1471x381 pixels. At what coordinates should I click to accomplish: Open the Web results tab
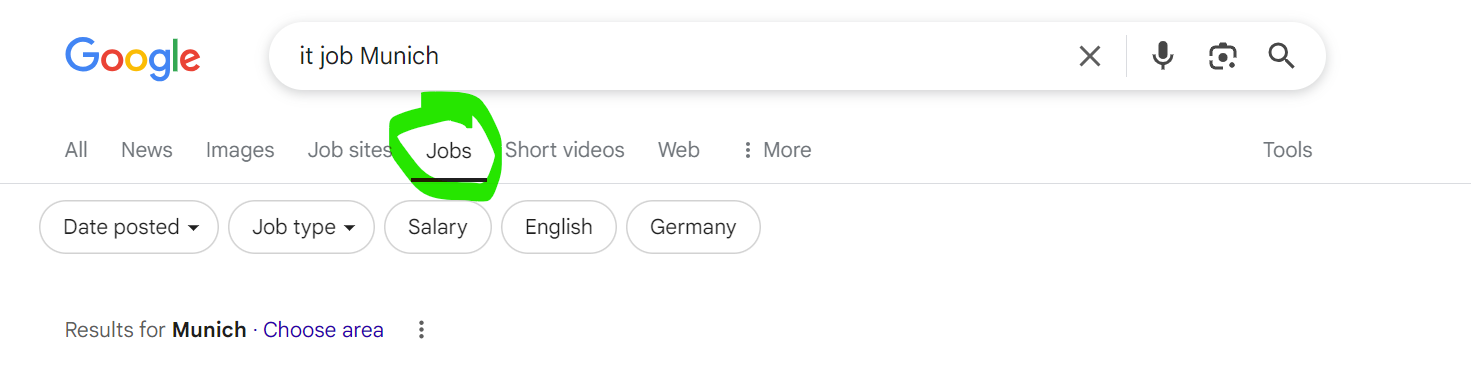click(679, 150)
